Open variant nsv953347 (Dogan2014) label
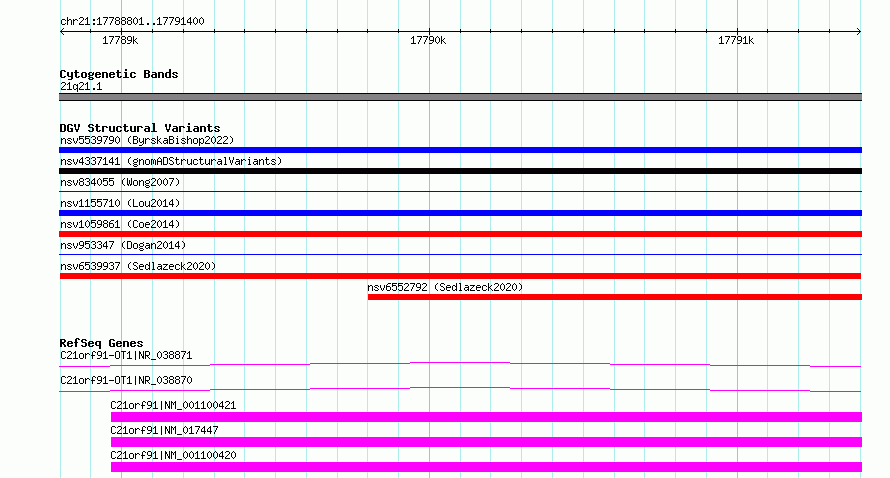Viewport: 890px width, 478px height. (x=123, y=245)
